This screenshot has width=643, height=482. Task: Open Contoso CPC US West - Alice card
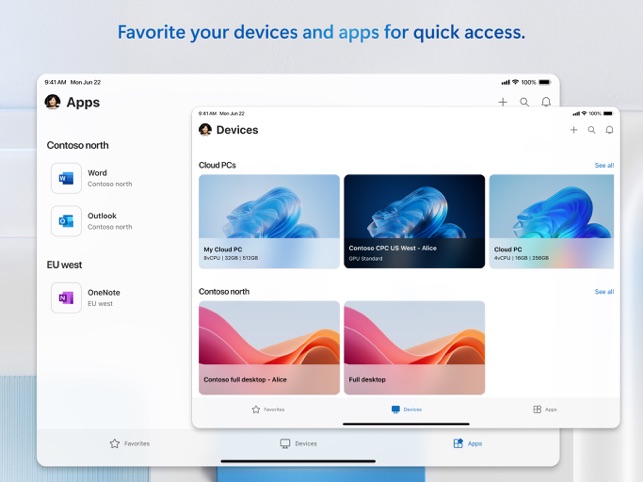[414, 222]
